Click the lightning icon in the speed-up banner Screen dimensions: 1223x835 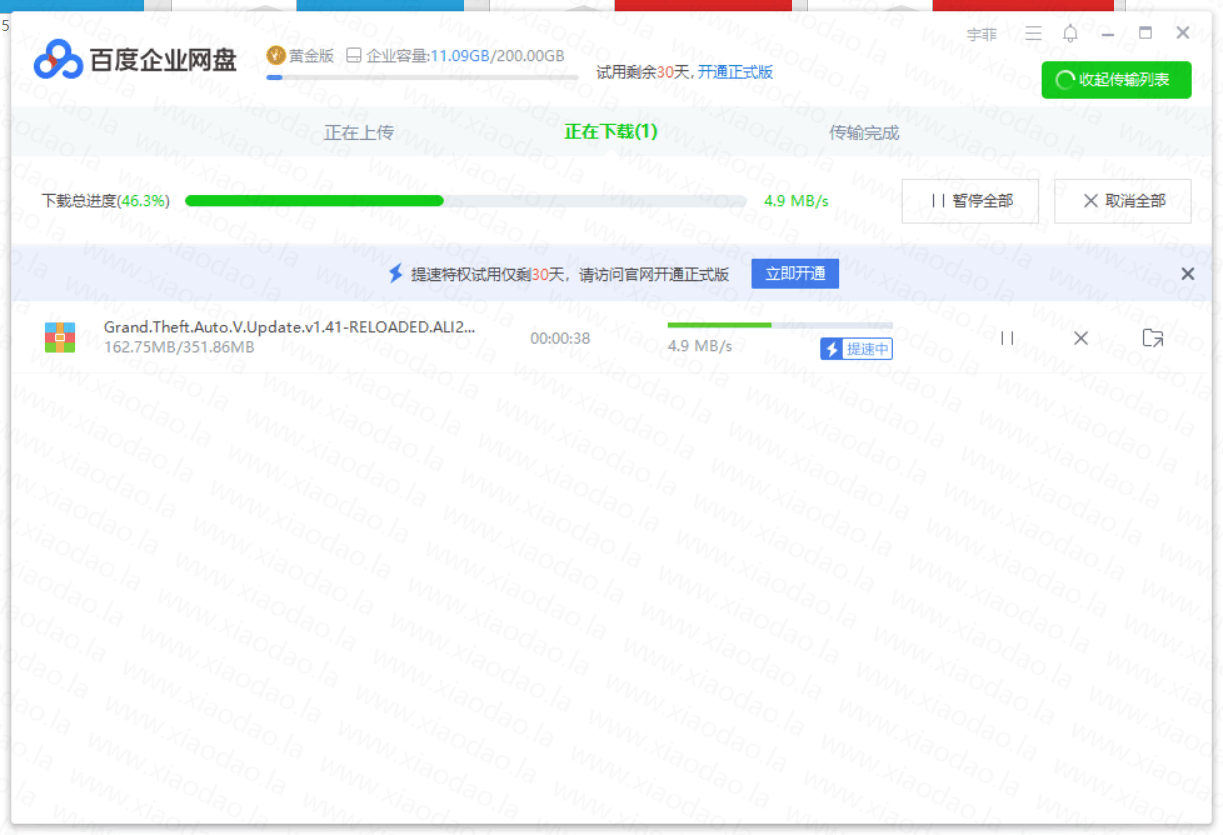click(x=396, y=274)
